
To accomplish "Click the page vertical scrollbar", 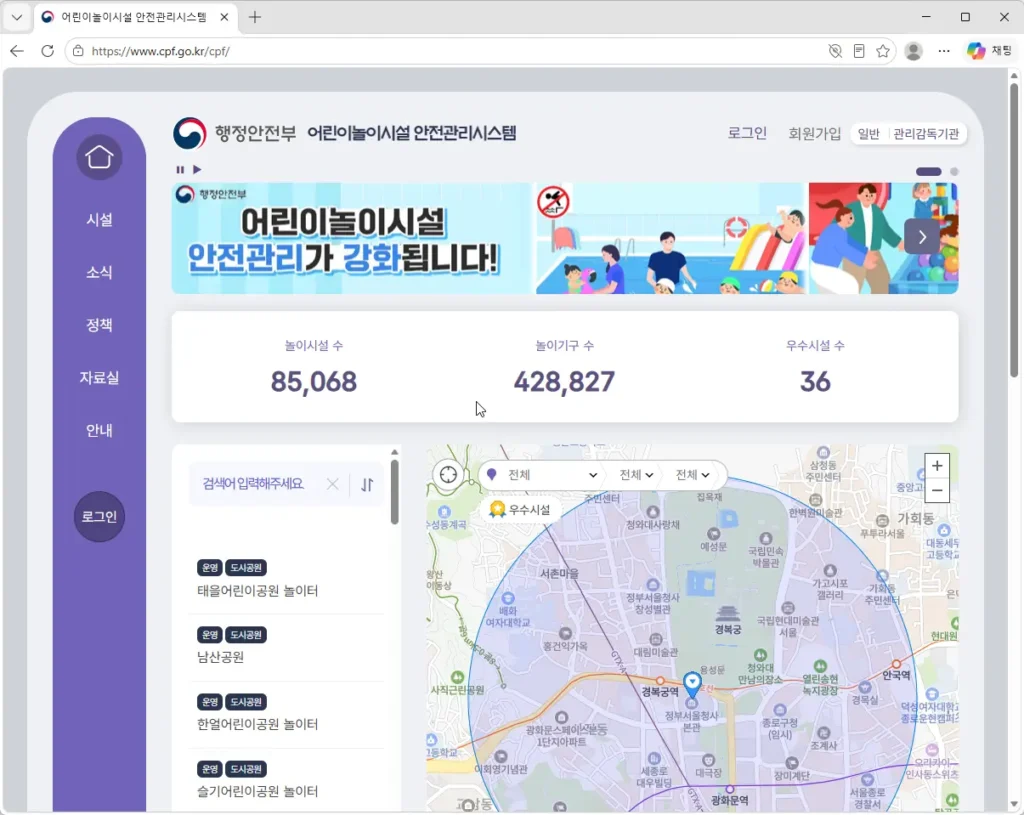I will pos(1014,229).
